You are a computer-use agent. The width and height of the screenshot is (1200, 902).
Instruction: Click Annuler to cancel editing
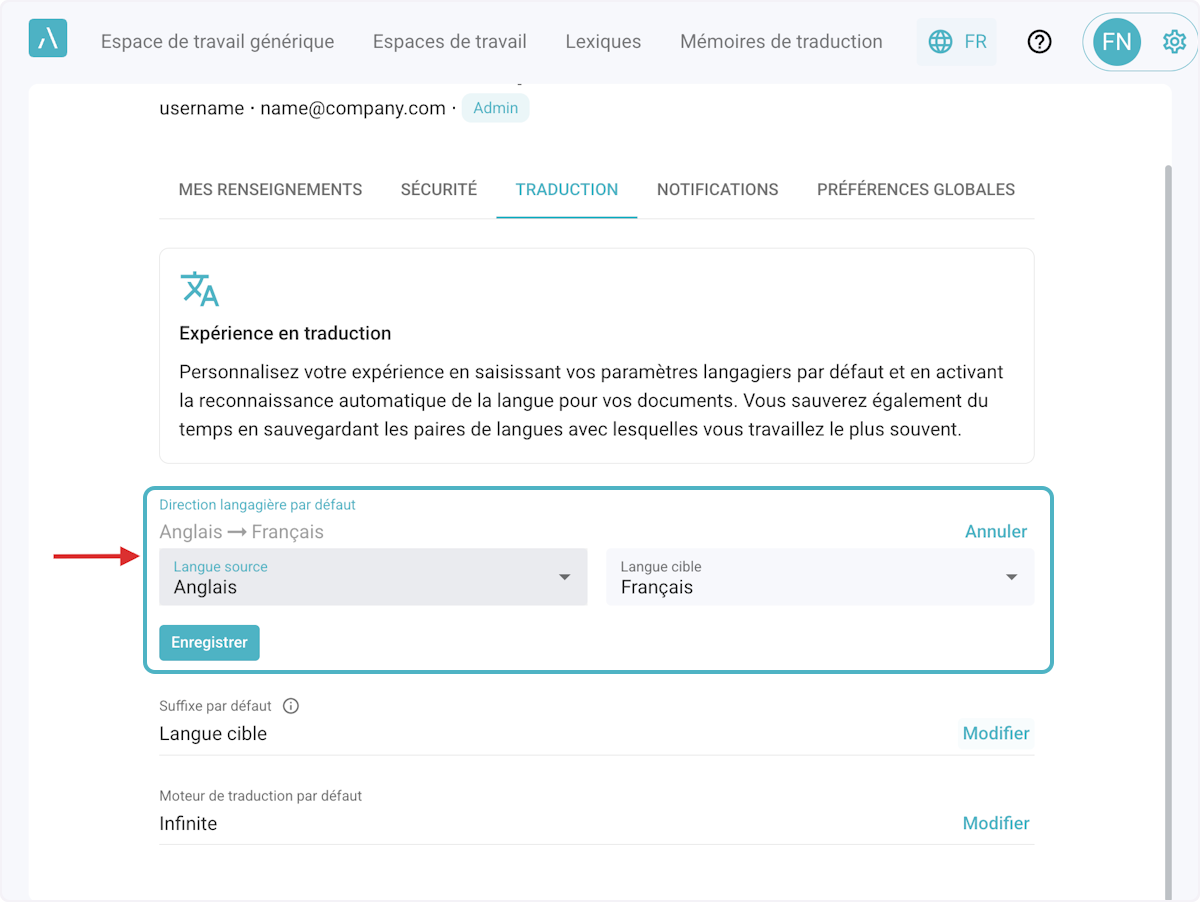tap(995, 532)
